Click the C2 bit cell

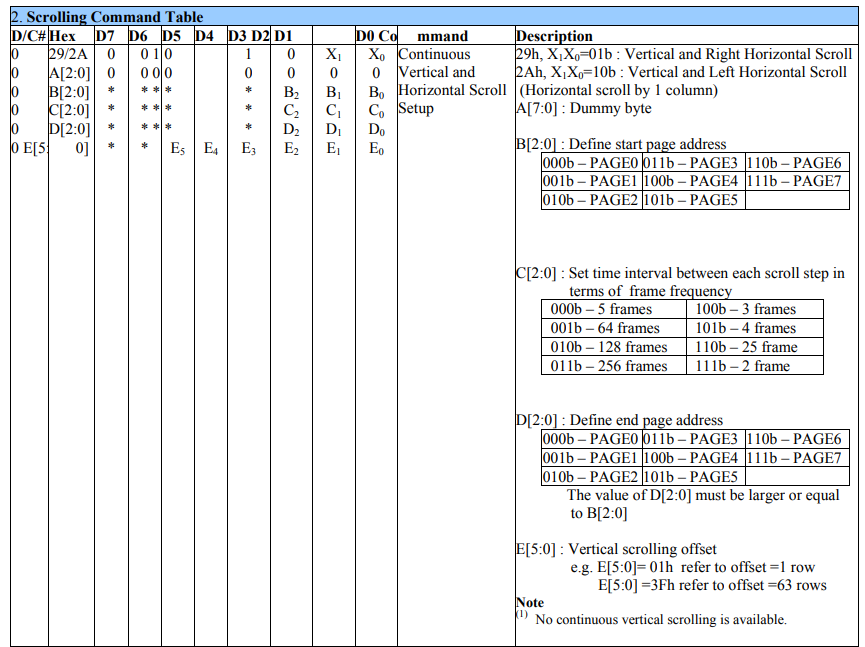[x=291, y=111]
